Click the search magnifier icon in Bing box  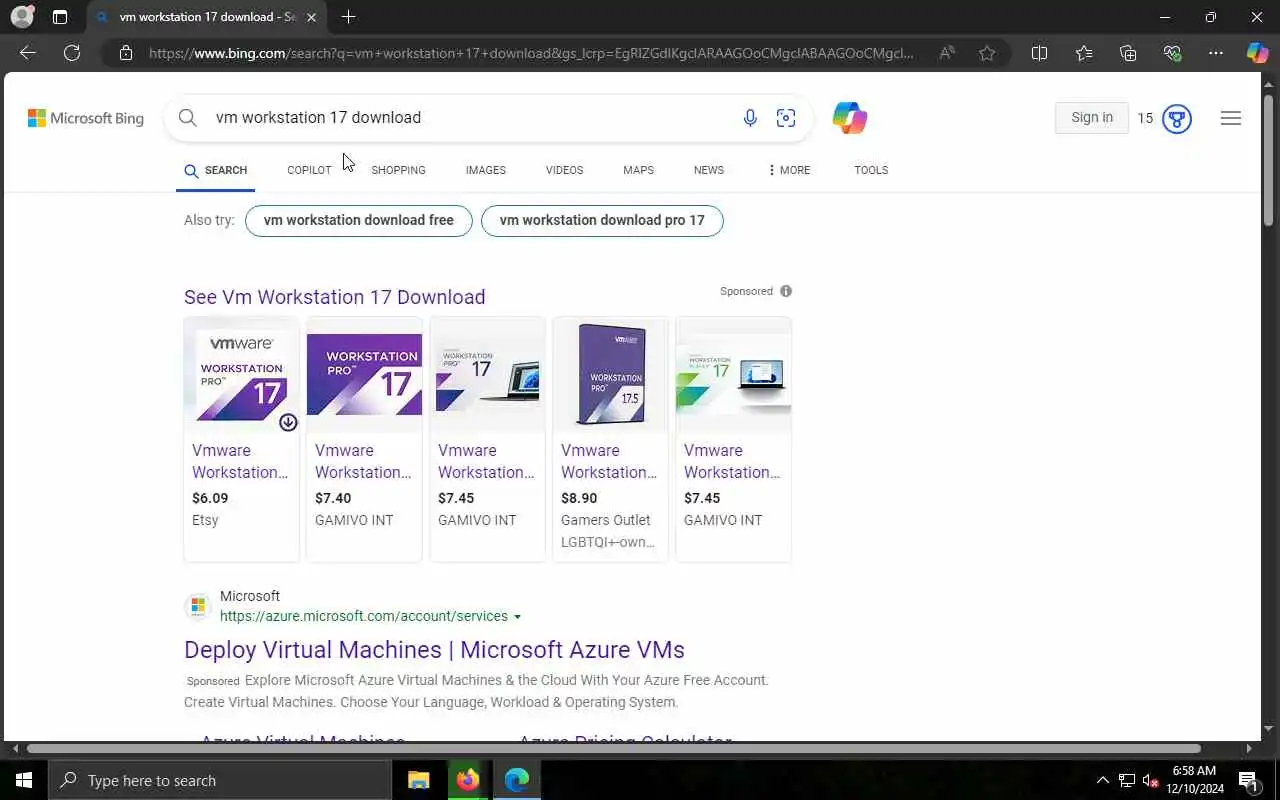click(x=188, y=118)
